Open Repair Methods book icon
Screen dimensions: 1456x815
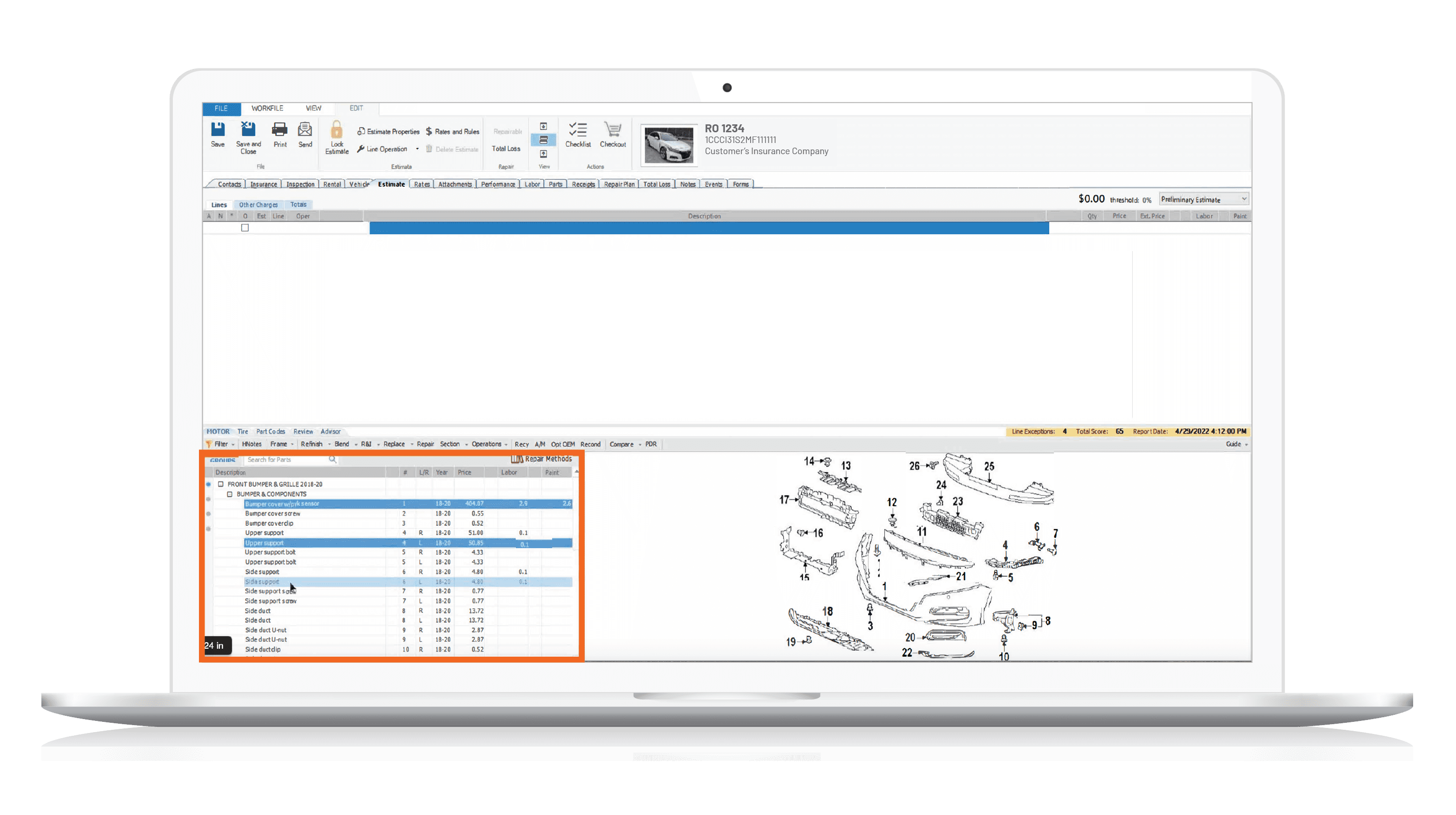[x=517, y=459]
